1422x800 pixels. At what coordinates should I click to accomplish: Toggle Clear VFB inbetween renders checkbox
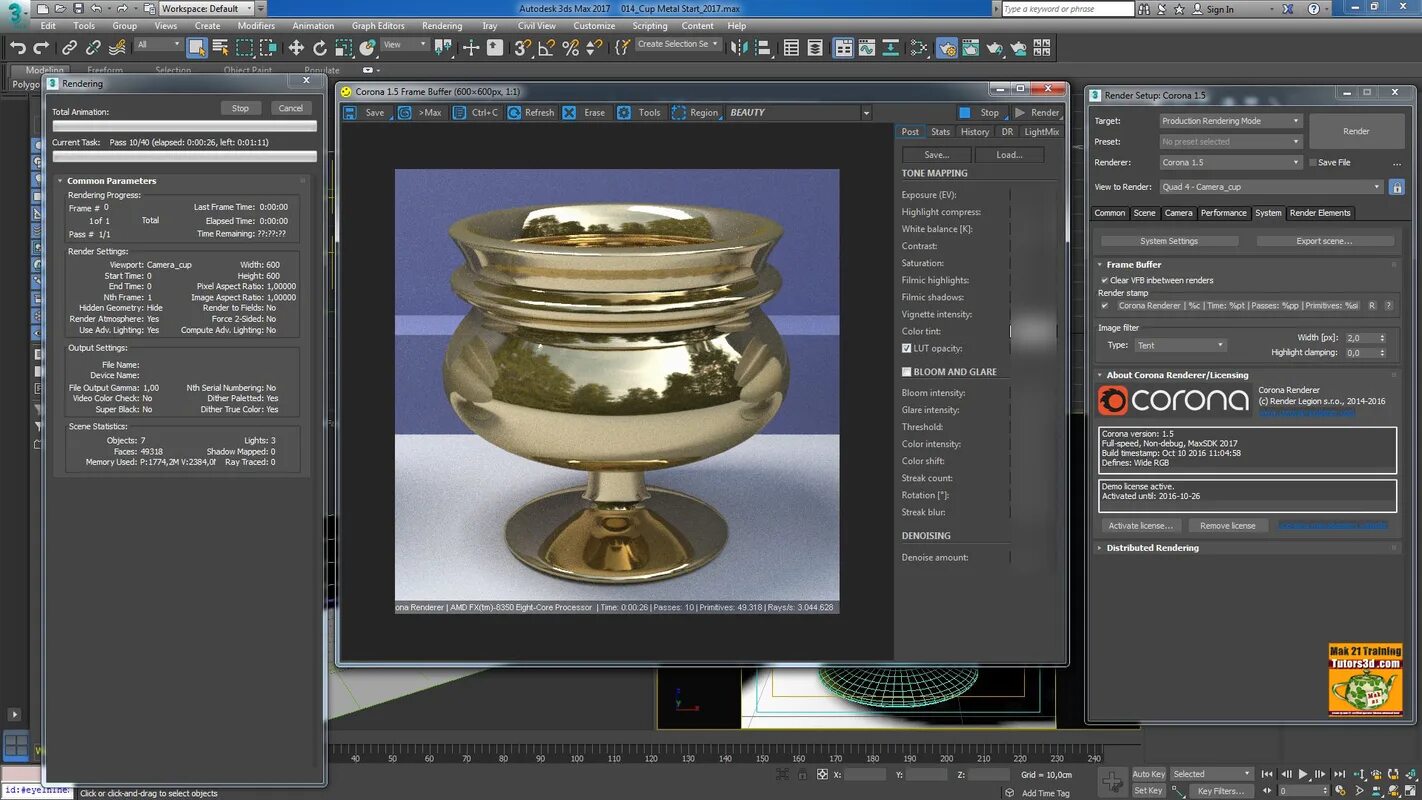pos(1104,280)
